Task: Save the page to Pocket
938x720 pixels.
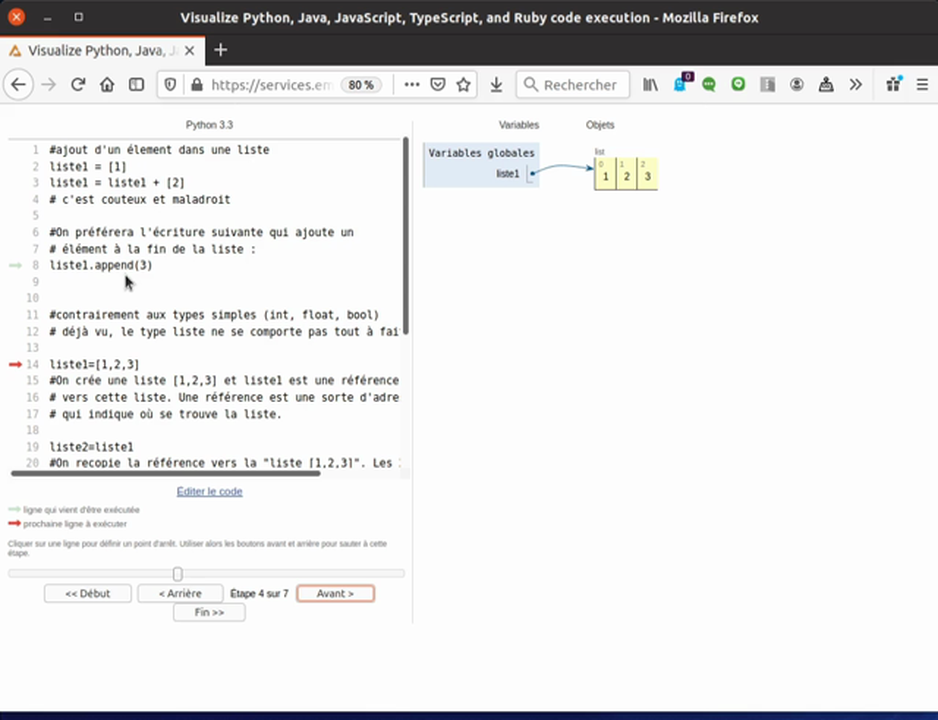Action: pos(437,85)
